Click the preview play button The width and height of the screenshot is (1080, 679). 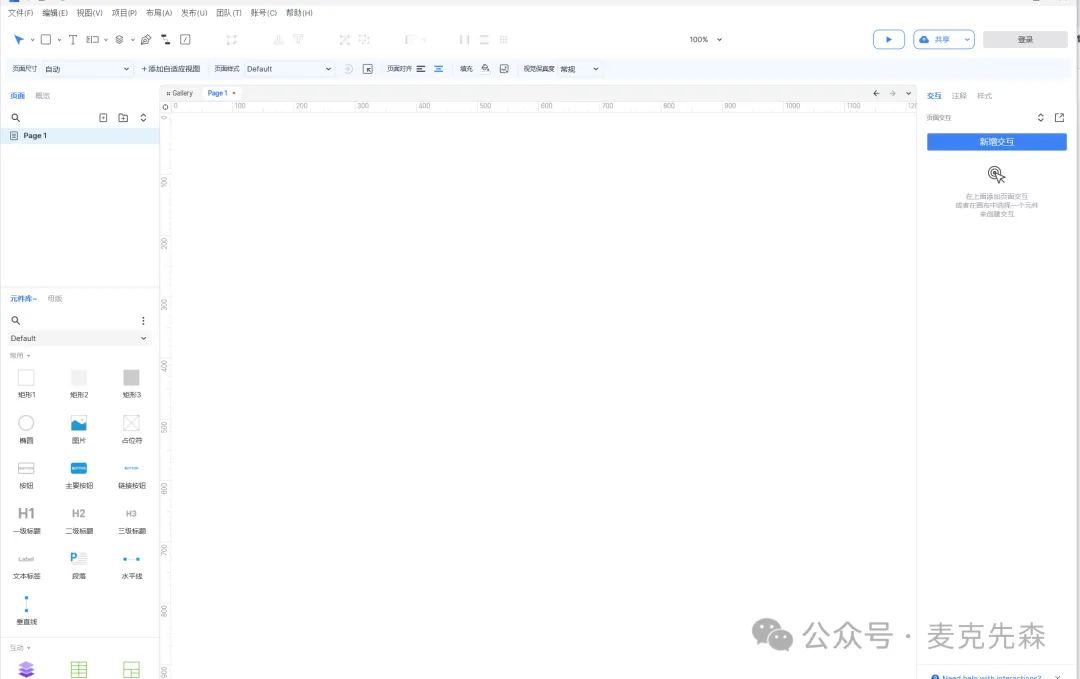click(x=889, y=39)
